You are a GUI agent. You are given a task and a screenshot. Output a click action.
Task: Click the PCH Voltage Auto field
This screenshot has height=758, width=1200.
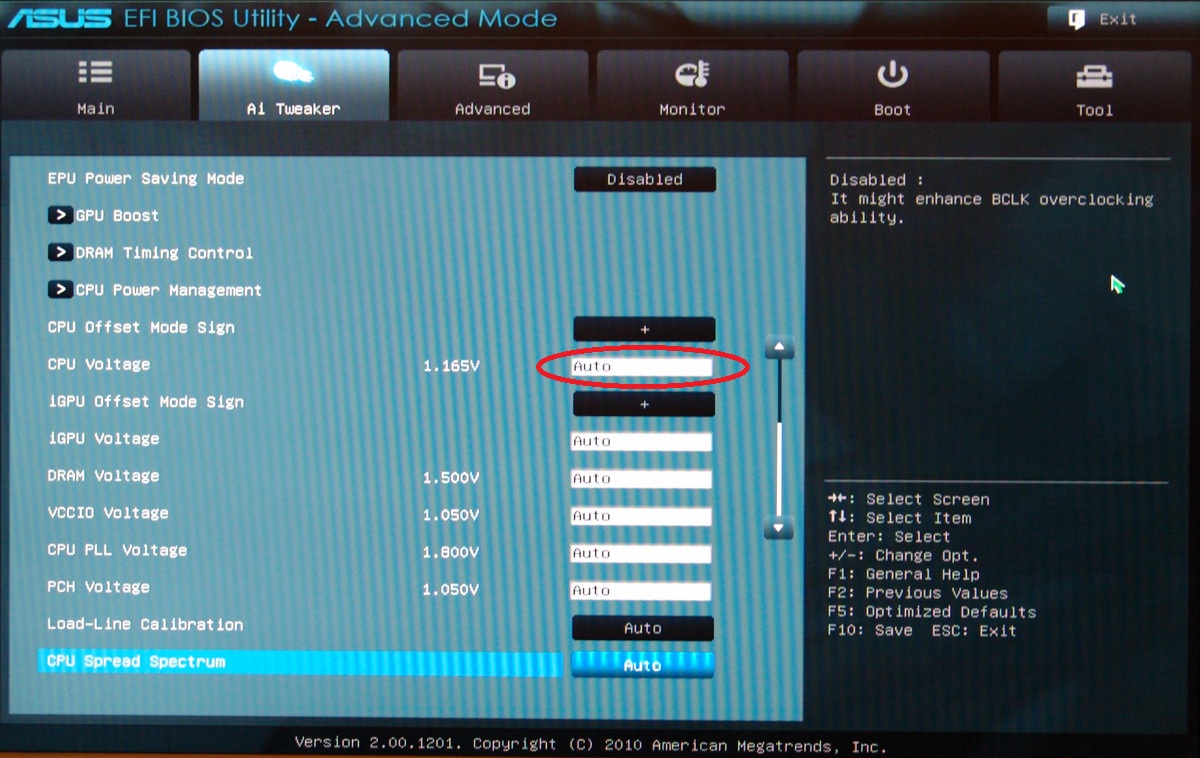pyautogui.click(x=641, y=590)
